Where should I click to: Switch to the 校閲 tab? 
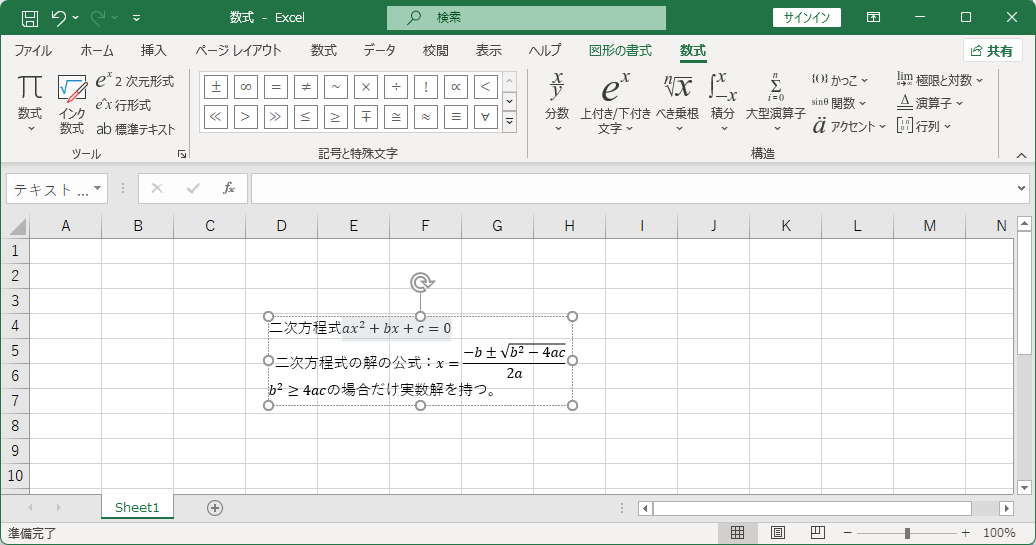pyautogui.click(x=435, y=51)
